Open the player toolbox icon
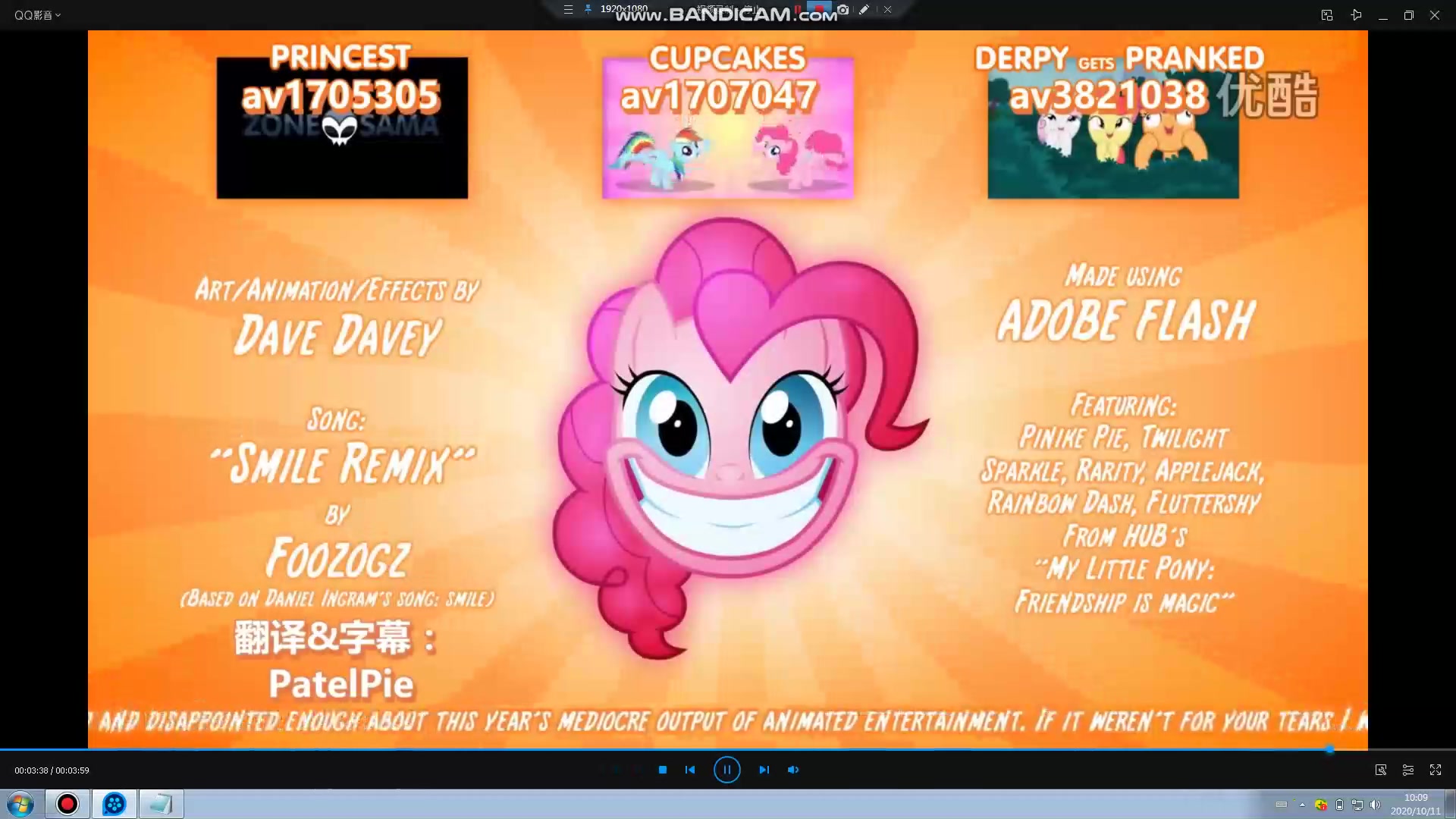Image resolution: width=1456 pixels, height=819 pixels. click(1381, 770)
